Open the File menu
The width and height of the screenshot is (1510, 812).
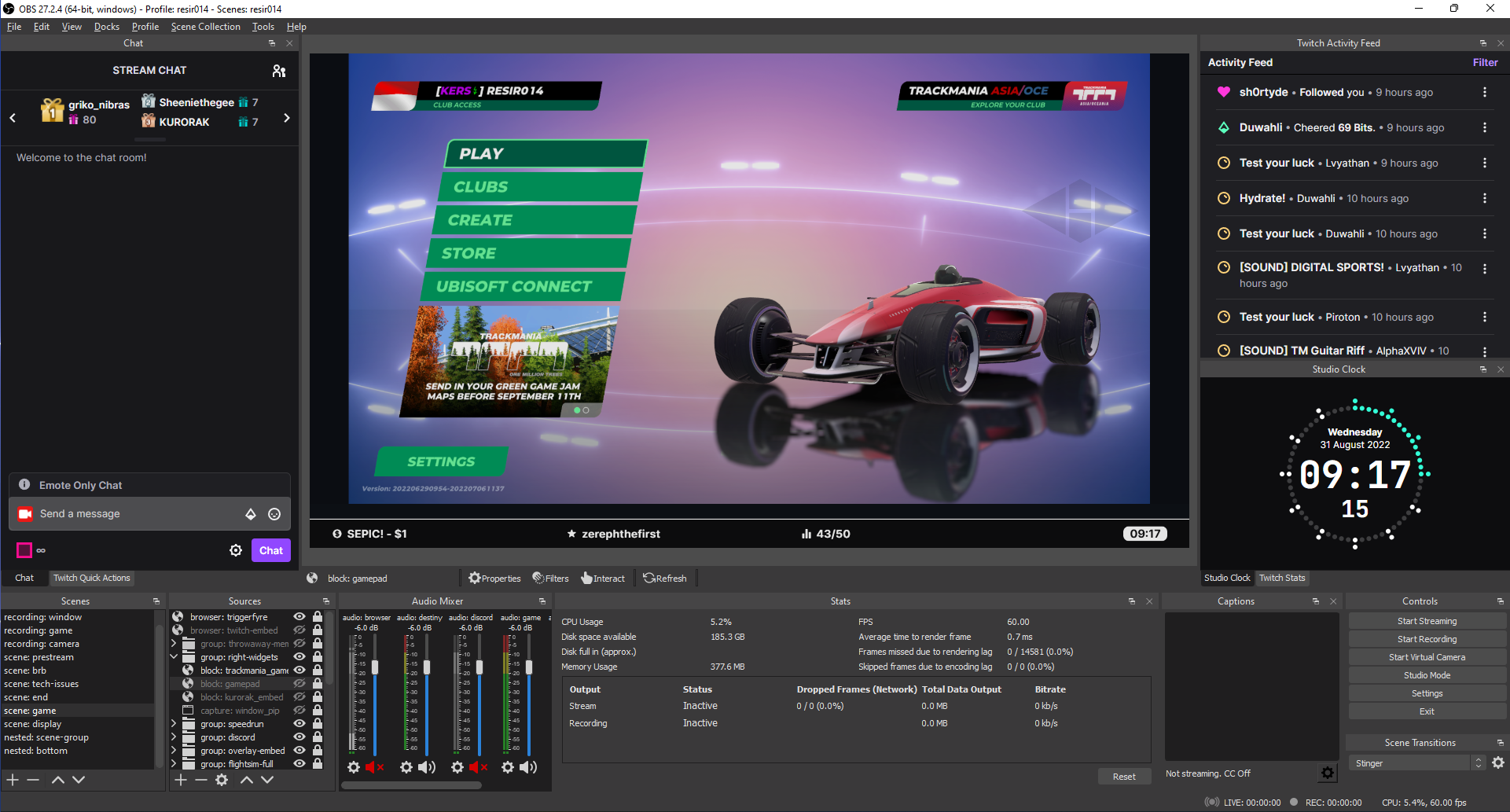point(14,27)
